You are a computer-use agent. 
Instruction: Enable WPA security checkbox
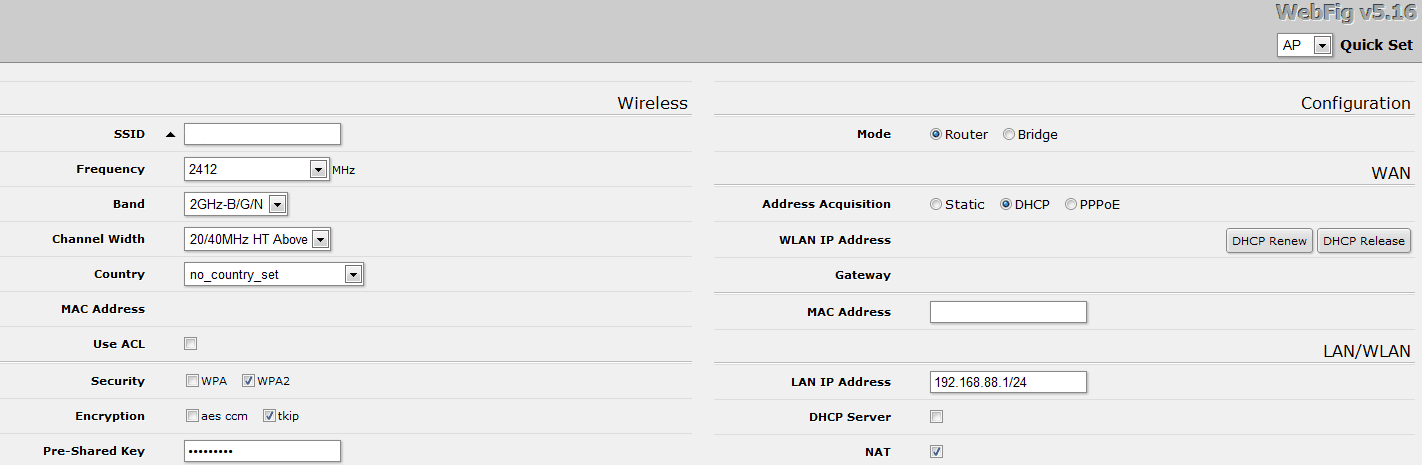click(192, 381)
